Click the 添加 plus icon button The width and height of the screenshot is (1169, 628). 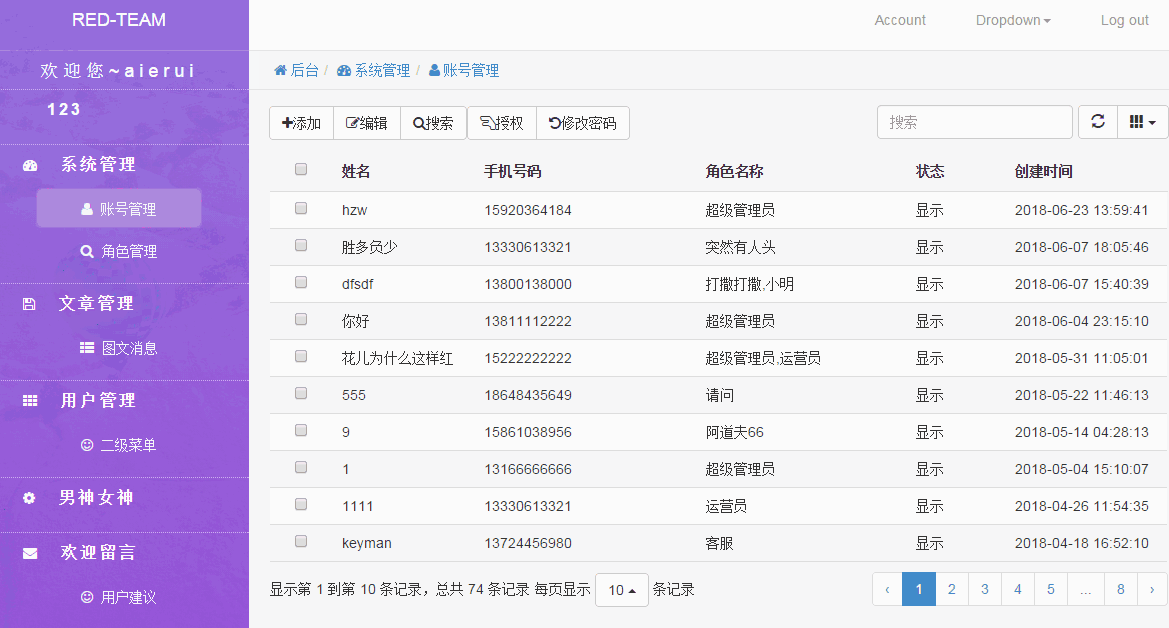(301, 123)
